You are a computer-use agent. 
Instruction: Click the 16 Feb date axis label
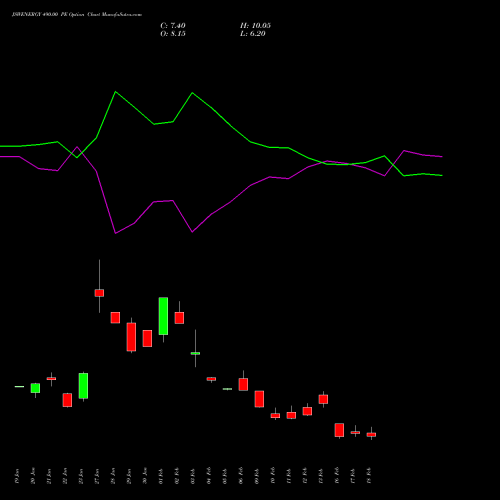[337, 476]
